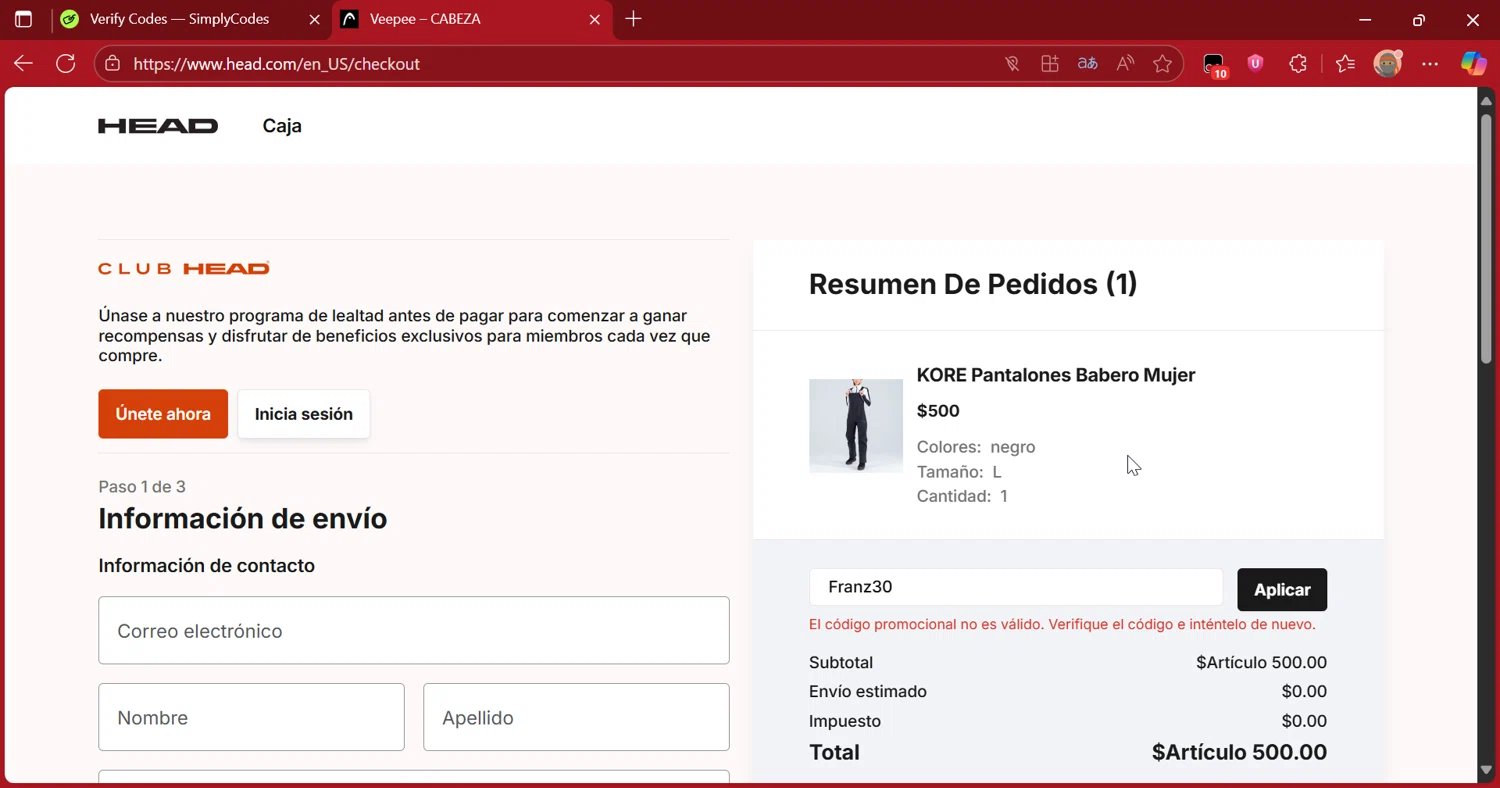Click the scrollbar down arrow
Image resolution: width=1500 pixels, height=788 pixels.
click(x=1486, y=770)
